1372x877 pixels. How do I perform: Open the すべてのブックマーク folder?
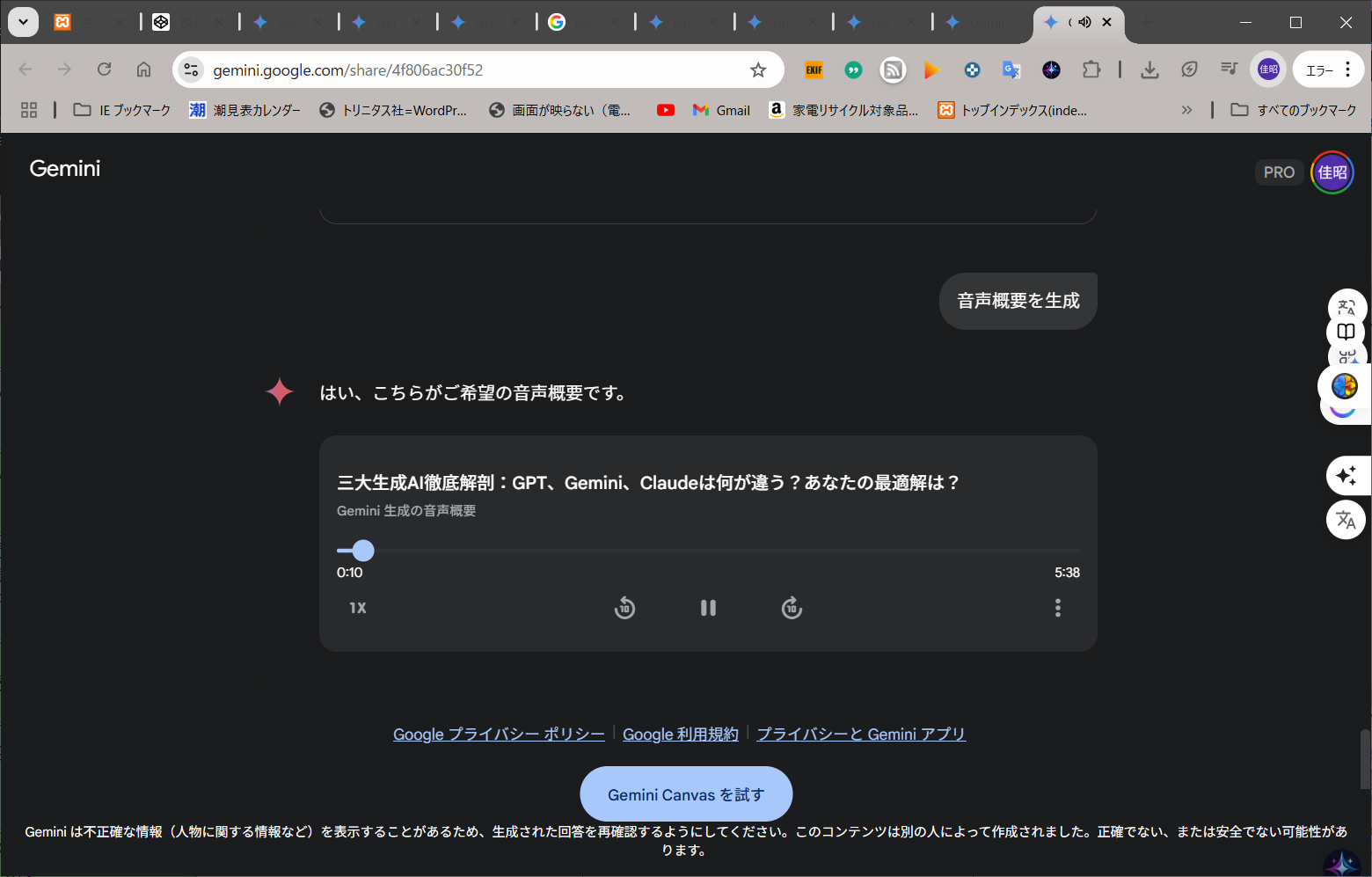tap(1293, 110)
